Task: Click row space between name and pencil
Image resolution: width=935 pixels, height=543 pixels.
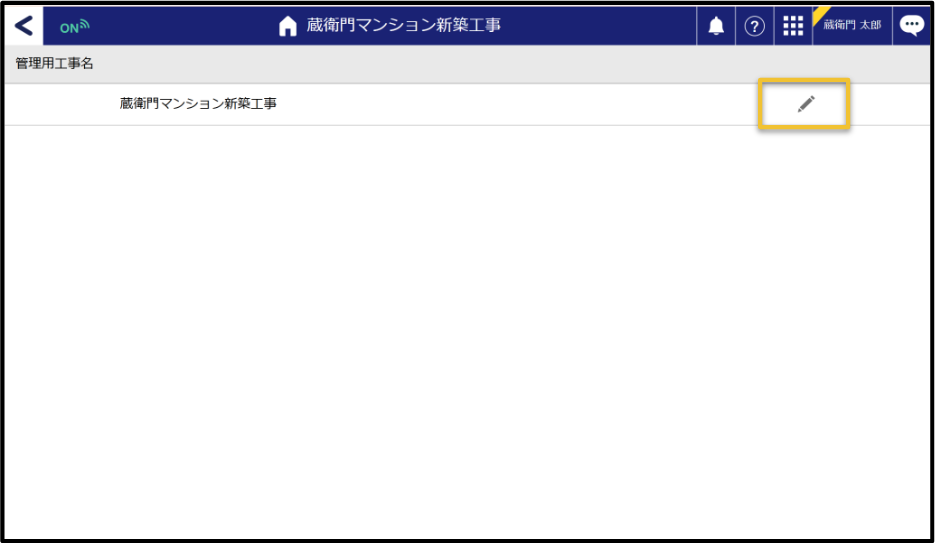Action: click(x=520, y=104)
